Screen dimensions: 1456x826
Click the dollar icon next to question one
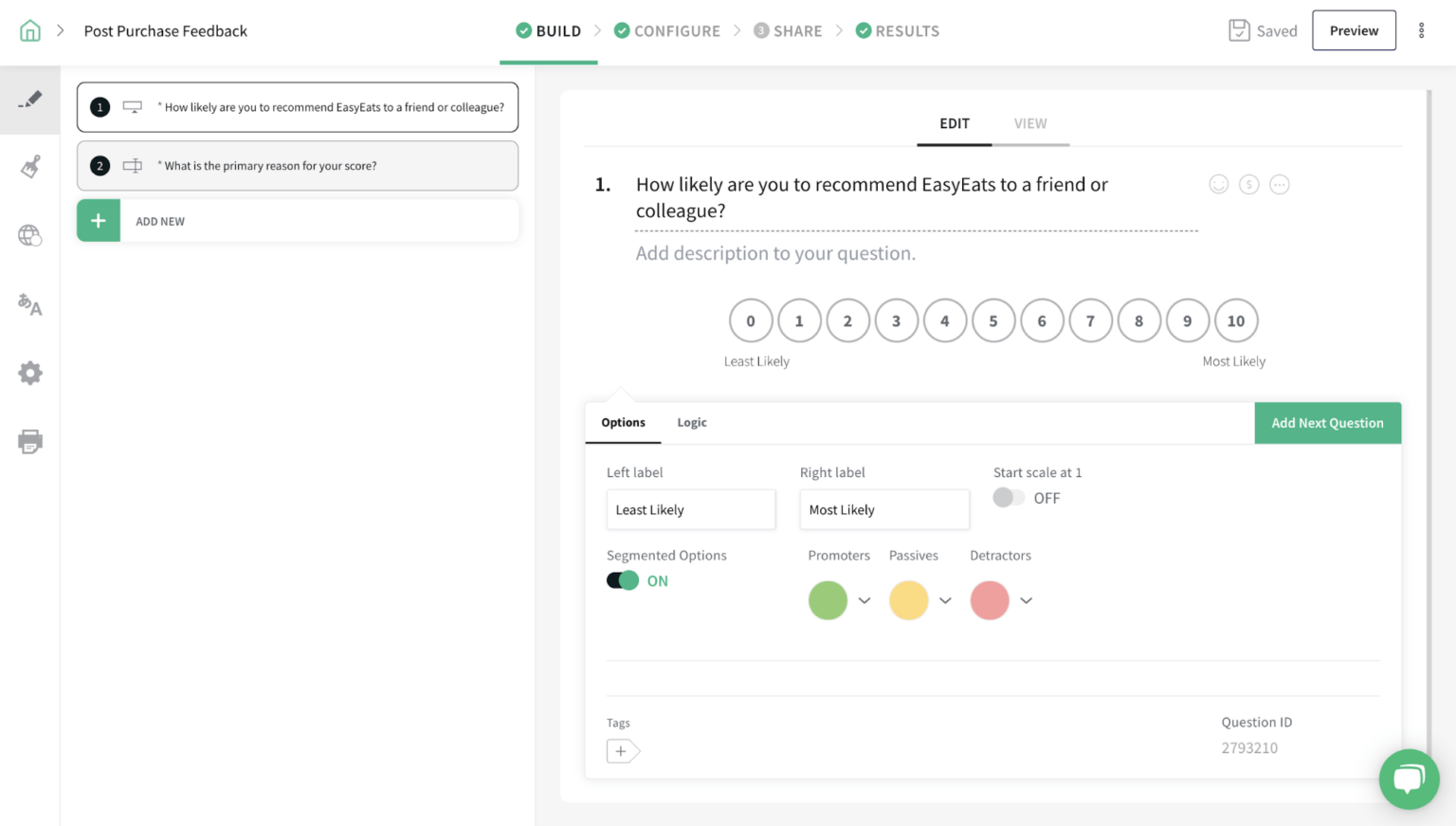1248,184
